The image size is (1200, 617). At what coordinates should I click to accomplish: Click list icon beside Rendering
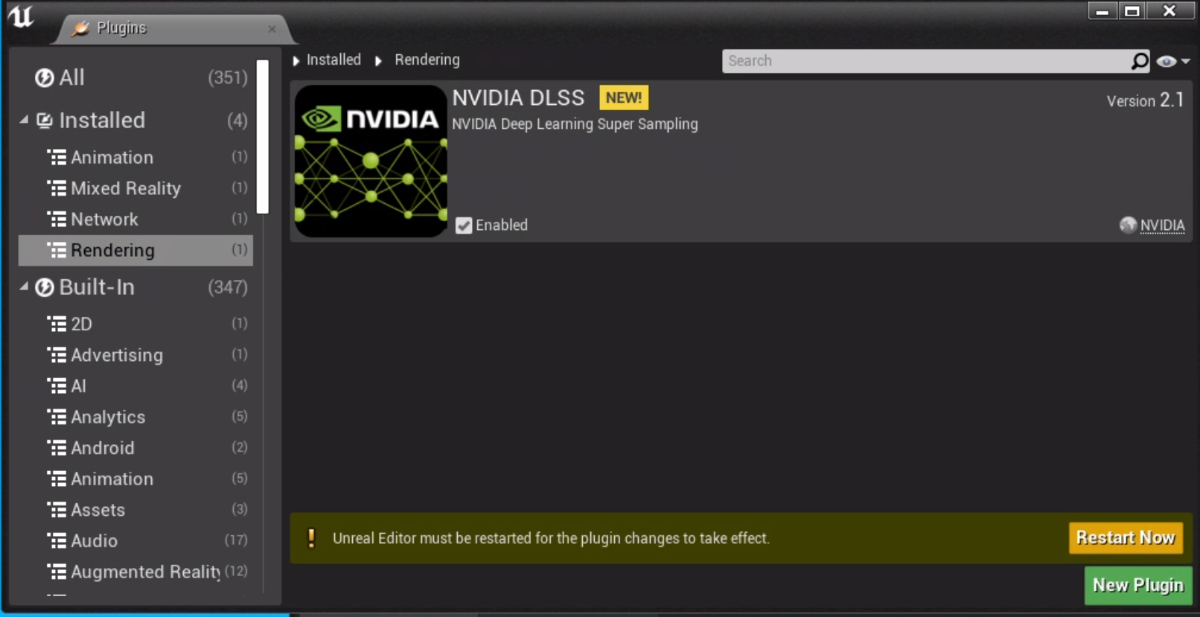(x=57, y=250)
